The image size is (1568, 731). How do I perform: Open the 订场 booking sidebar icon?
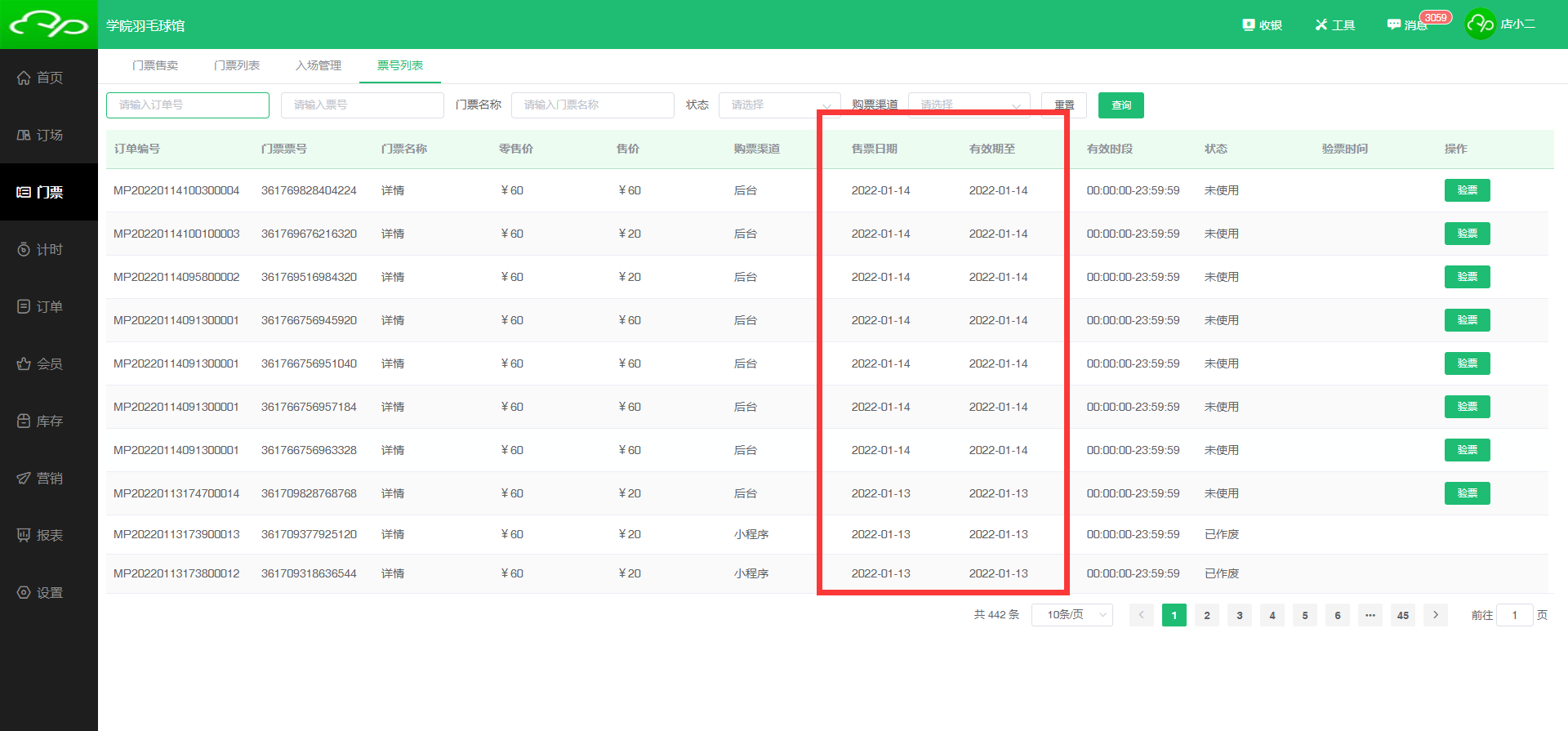click(x=24, y=135)
